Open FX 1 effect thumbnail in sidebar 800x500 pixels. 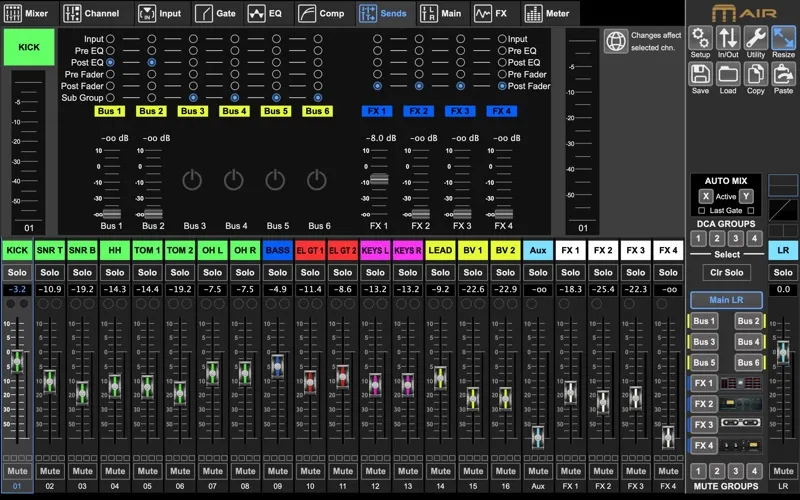click(740, 383)
